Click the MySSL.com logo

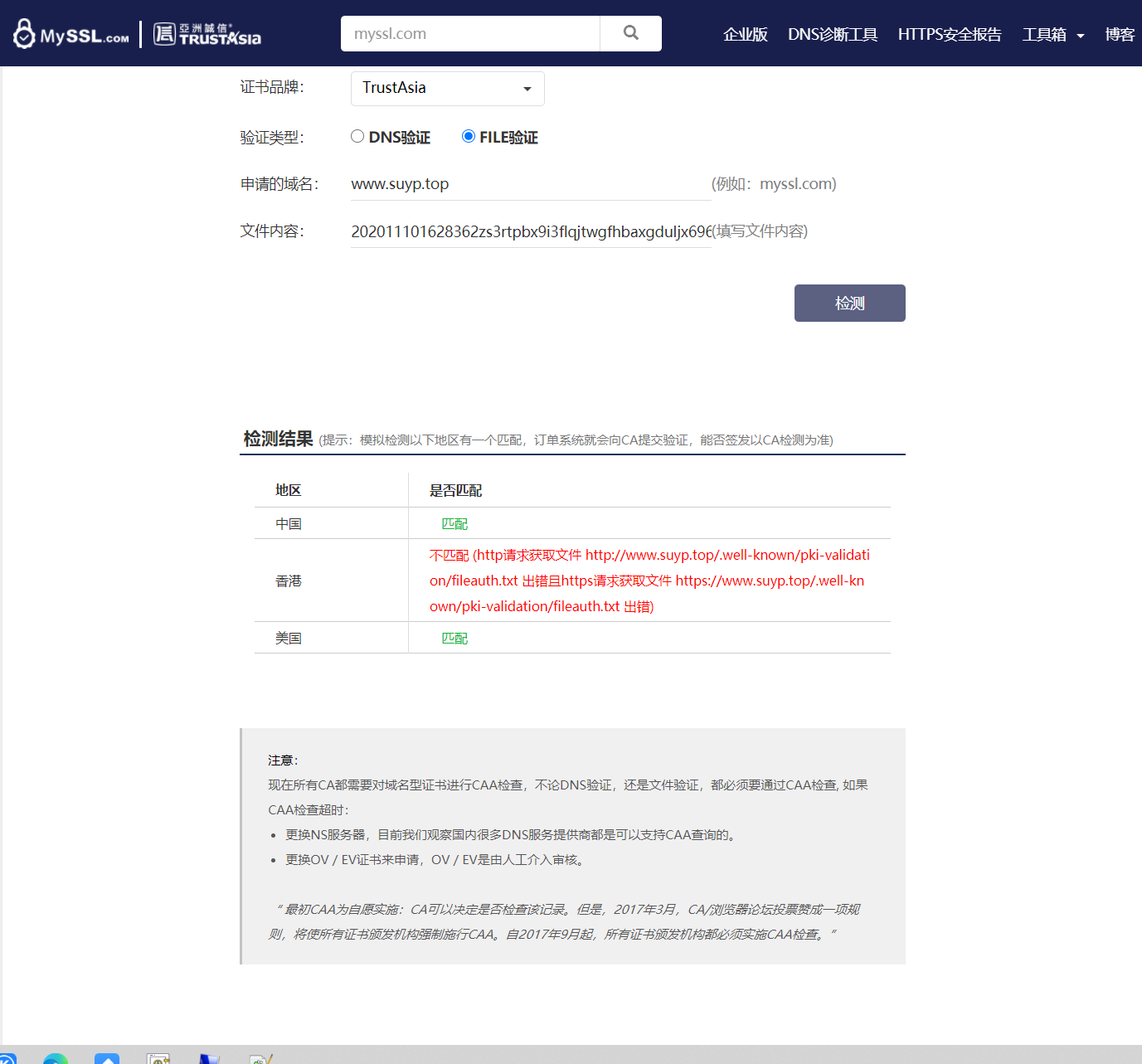[70, 33]
